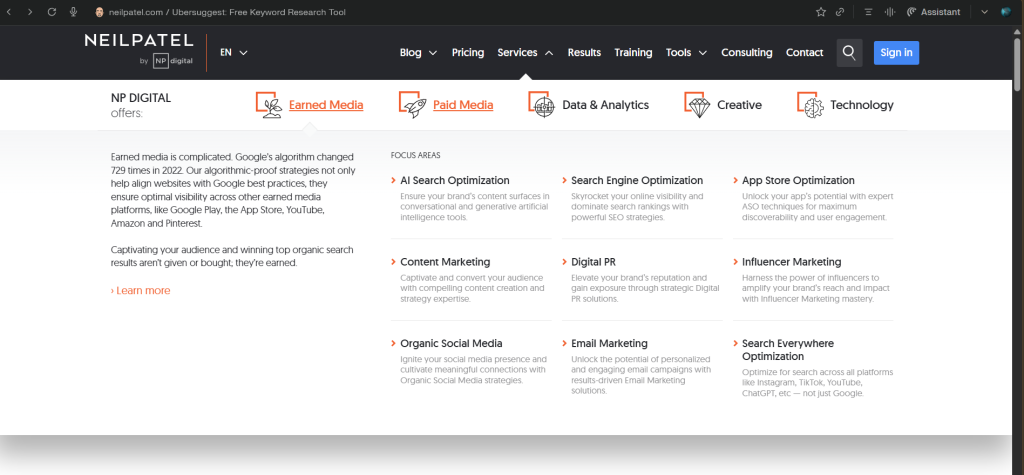Click the Sign in button
Viewport: 1024px width, 475px height.
pyautogui.click(x=896, y=53)
